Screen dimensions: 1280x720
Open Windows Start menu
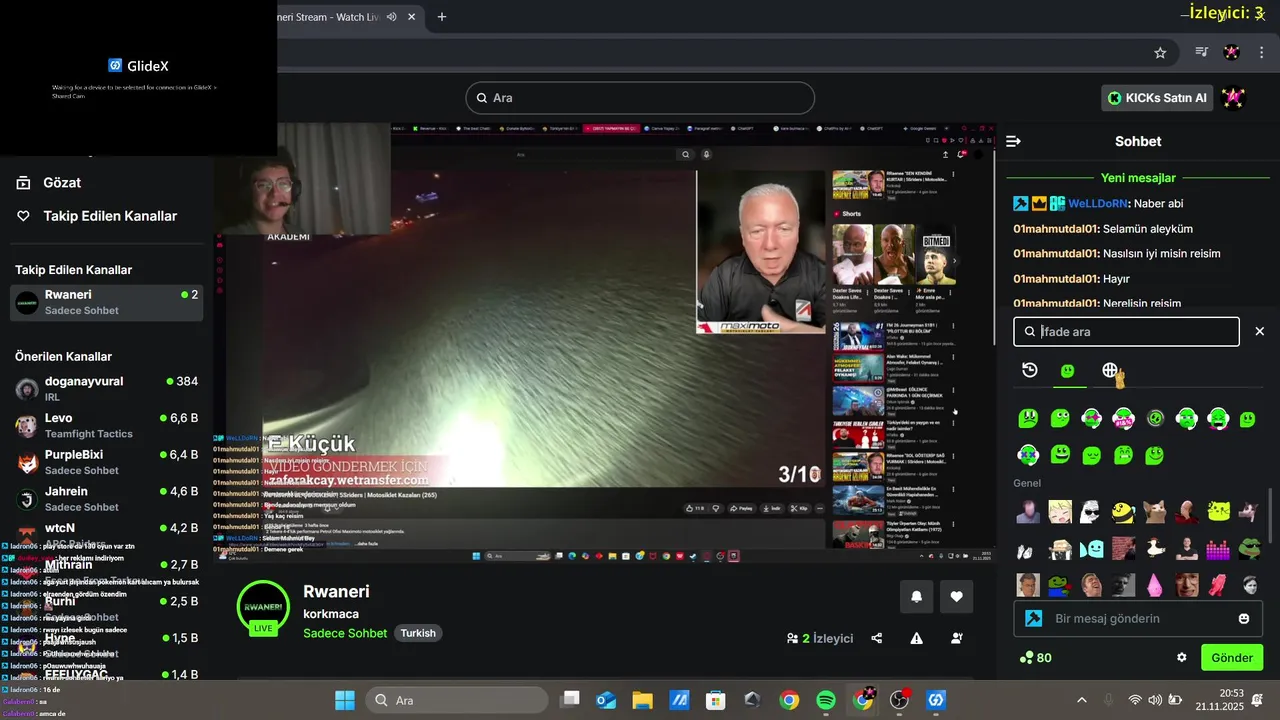tap(345, 700)
